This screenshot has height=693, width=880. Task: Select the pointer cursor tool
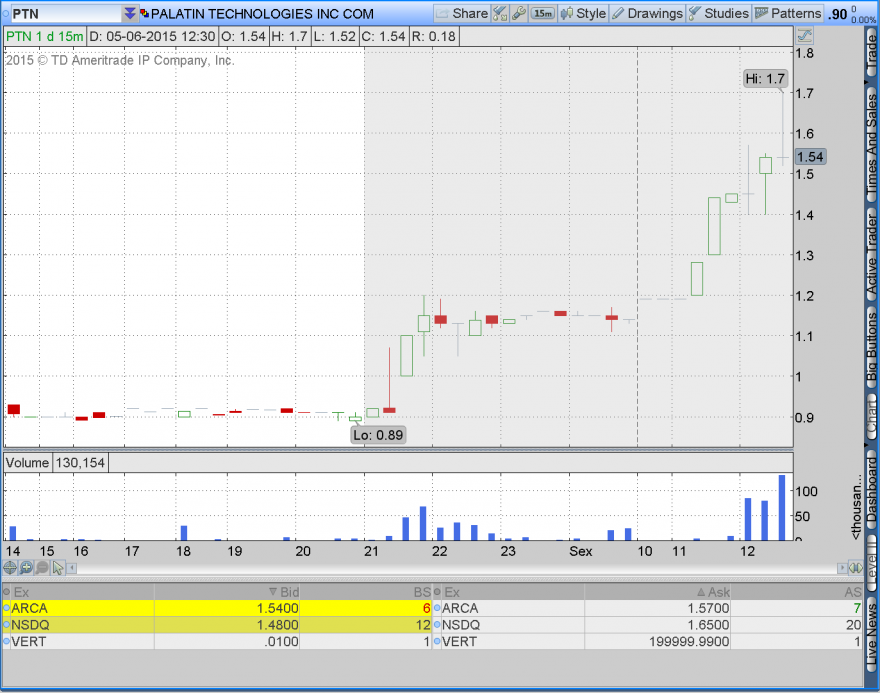[x=58, y=568]
